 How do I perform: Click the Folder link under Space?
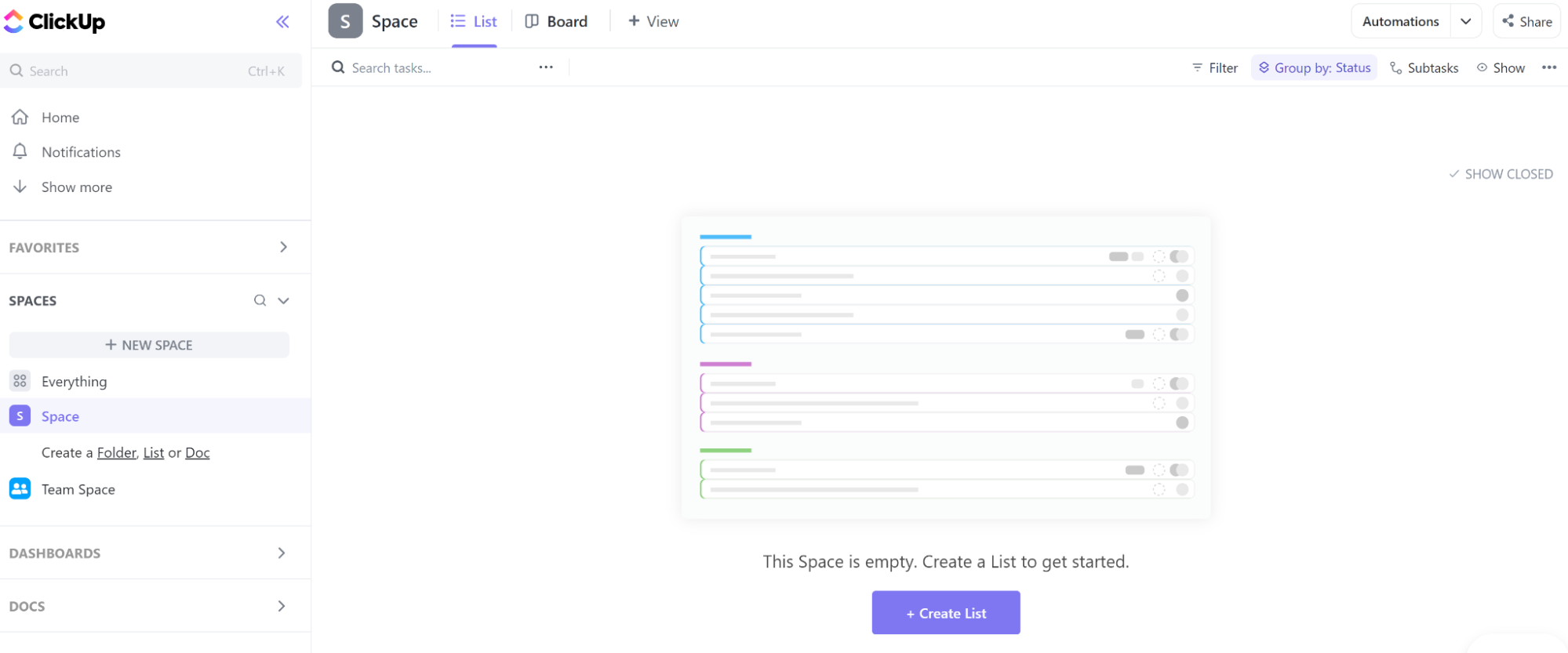[117, 452]
